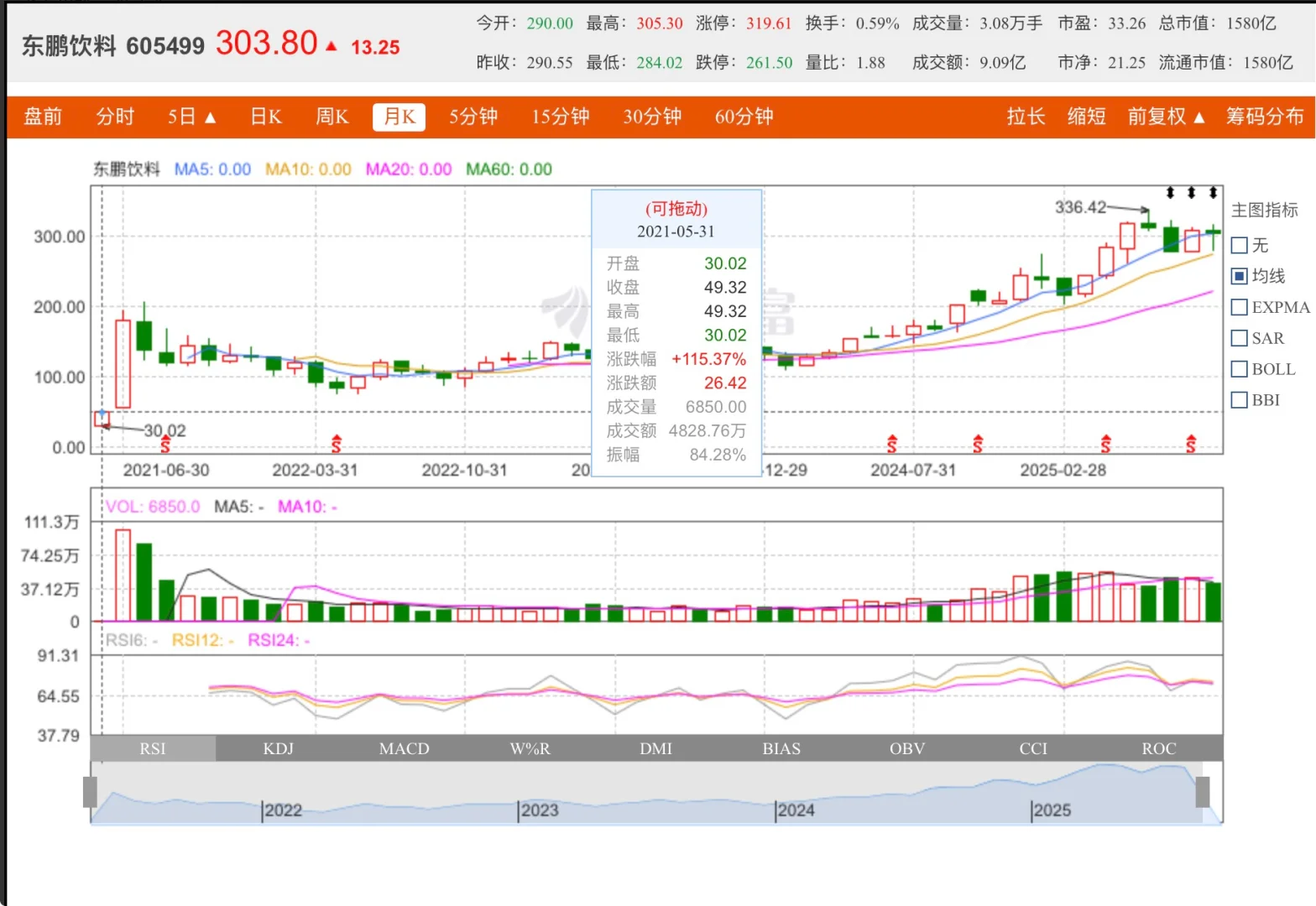
Task: Enable the SAR indicator checkbox
Action: pyautogui.click(x=1239, y=338)
